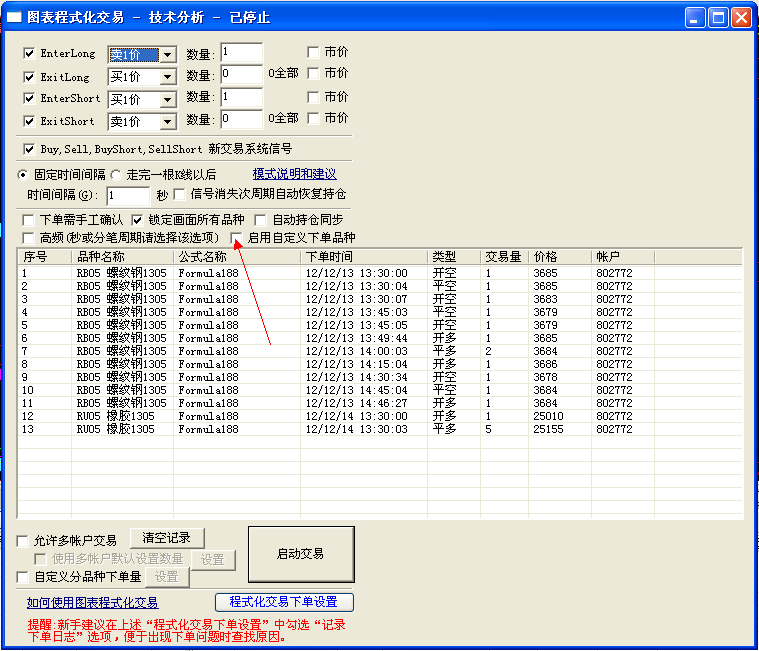Click the 时间间隔 seconds input field

(127, 196)
